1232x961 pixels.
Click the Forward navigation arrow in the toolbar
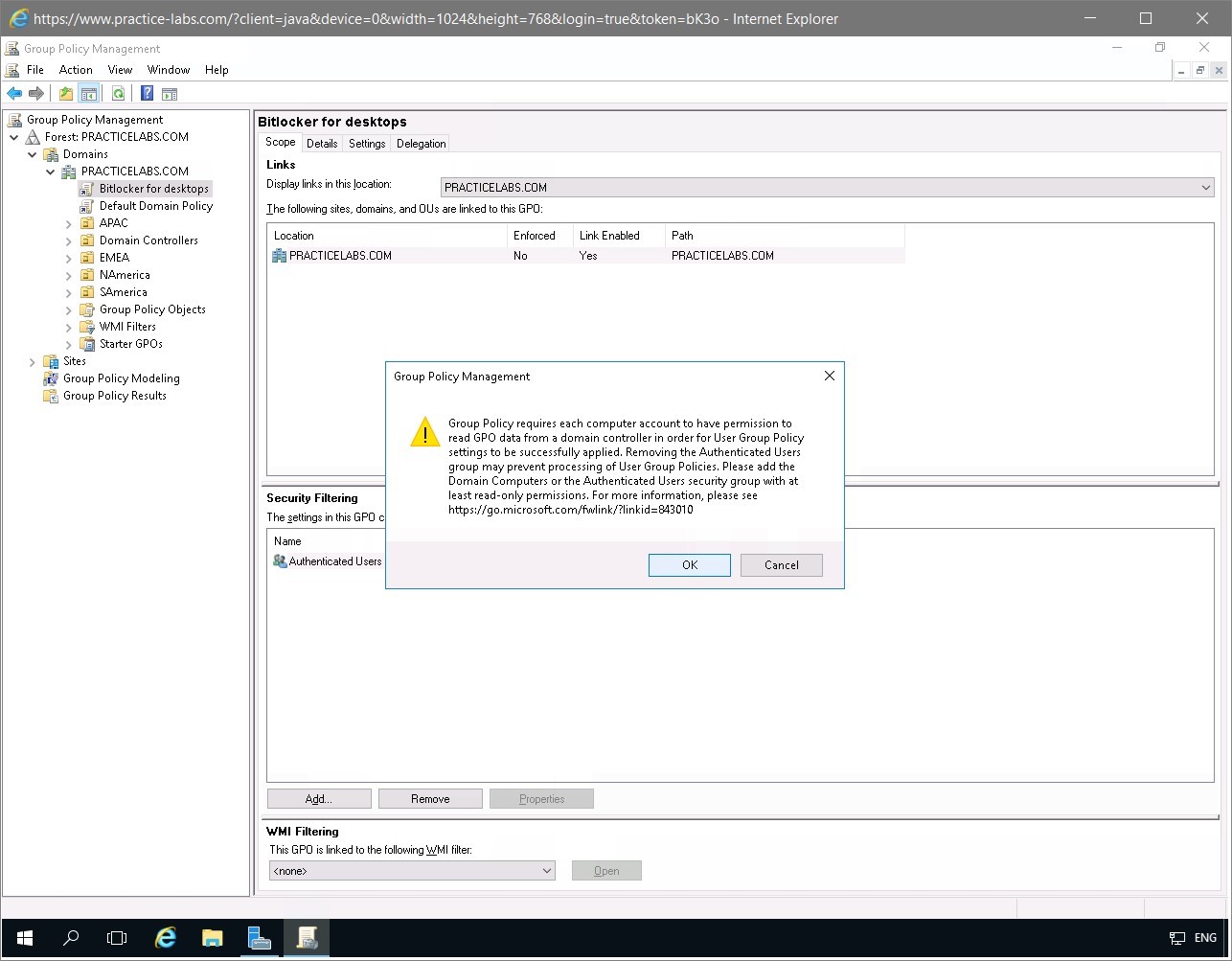tap(36, 93)
